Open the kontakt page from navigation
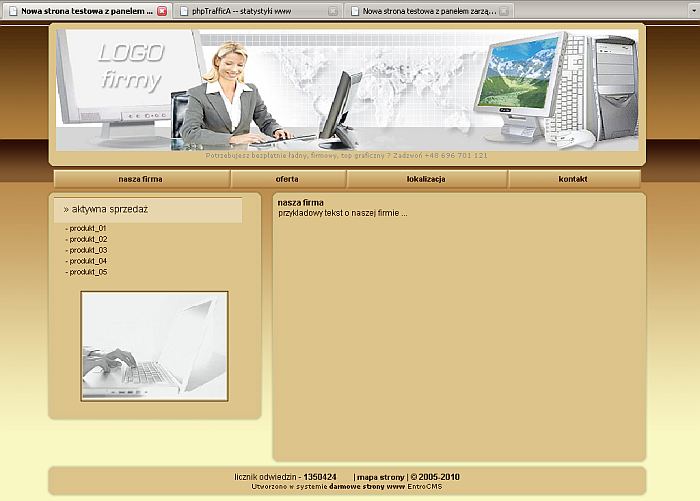This screenshot has width=700, height=501. click(x=573, y=179)
